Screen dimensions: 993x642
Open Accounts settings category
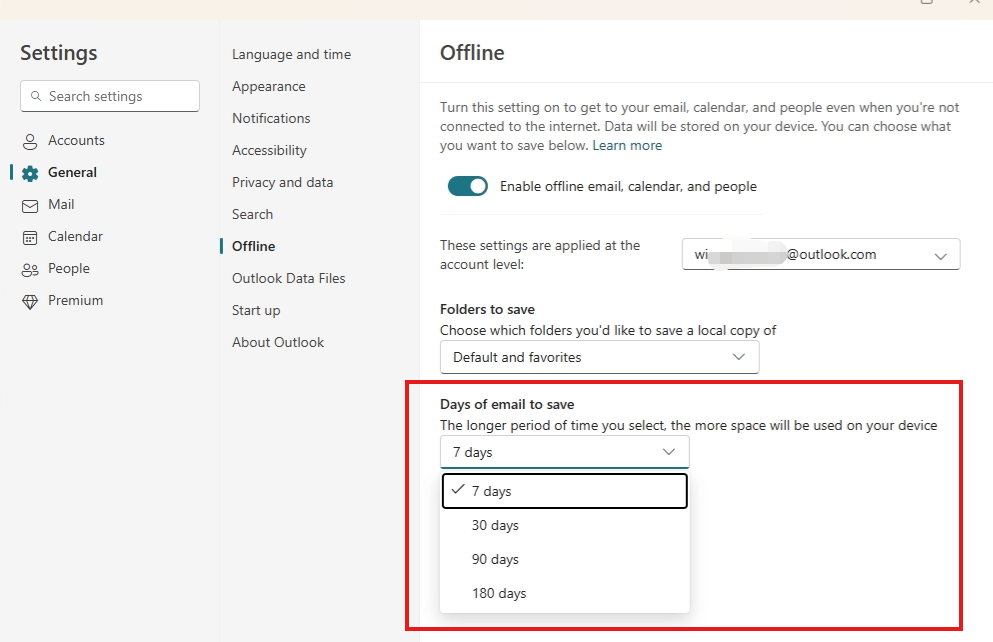(x=76, y=141)
